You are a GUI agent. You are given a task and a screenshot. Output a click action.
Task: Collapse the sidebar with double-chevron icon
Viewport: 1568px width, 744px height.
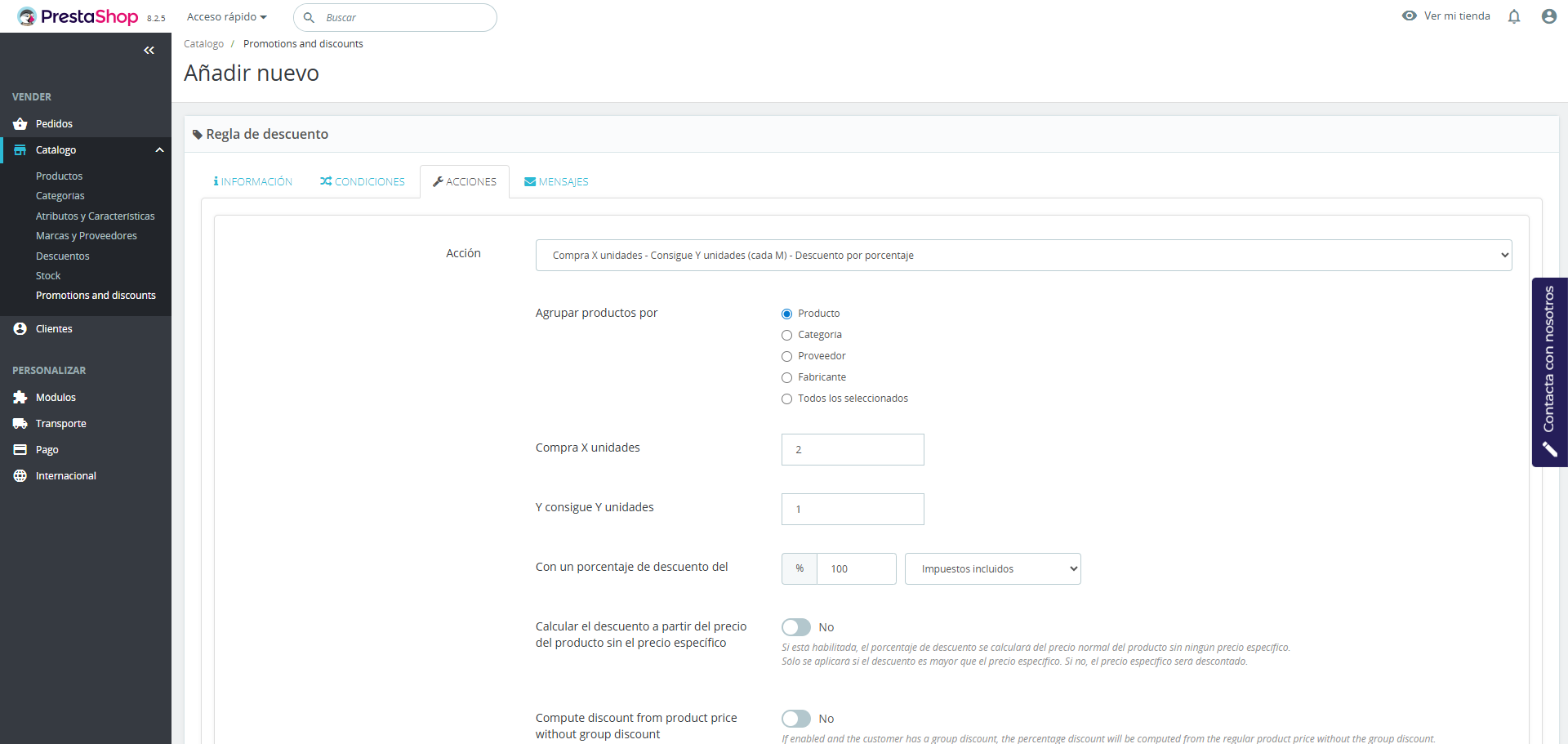pos(149,51)
